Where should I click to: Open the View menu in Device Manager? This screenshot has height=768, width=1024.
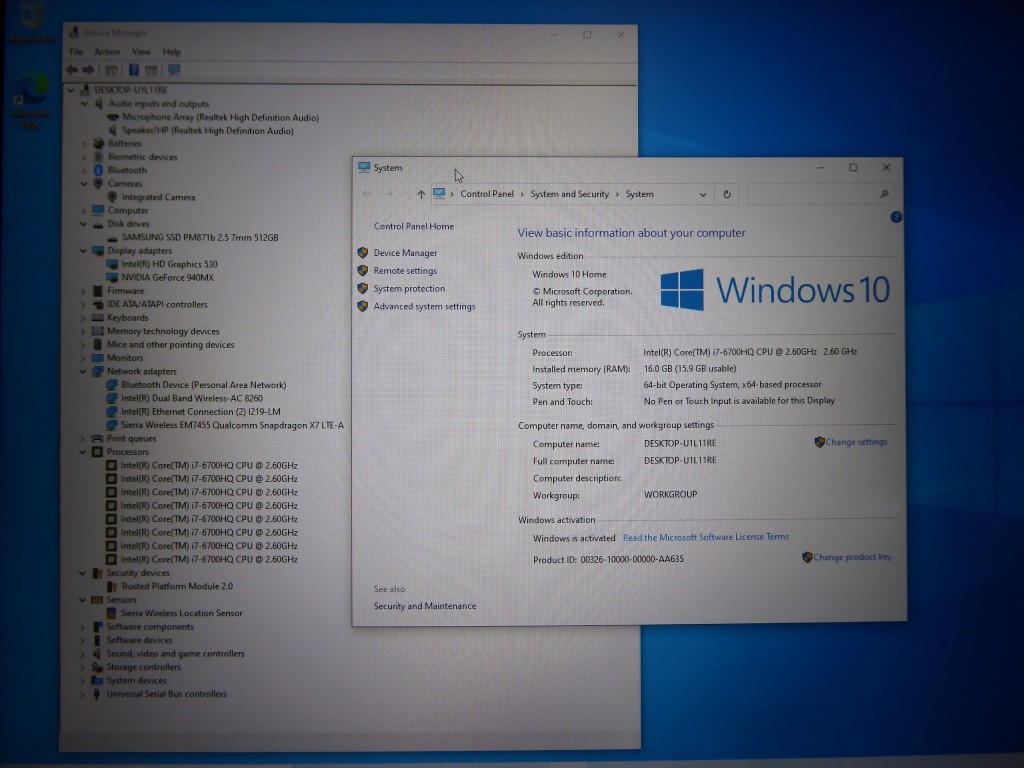pyautogui.click(x=141, y=52)
